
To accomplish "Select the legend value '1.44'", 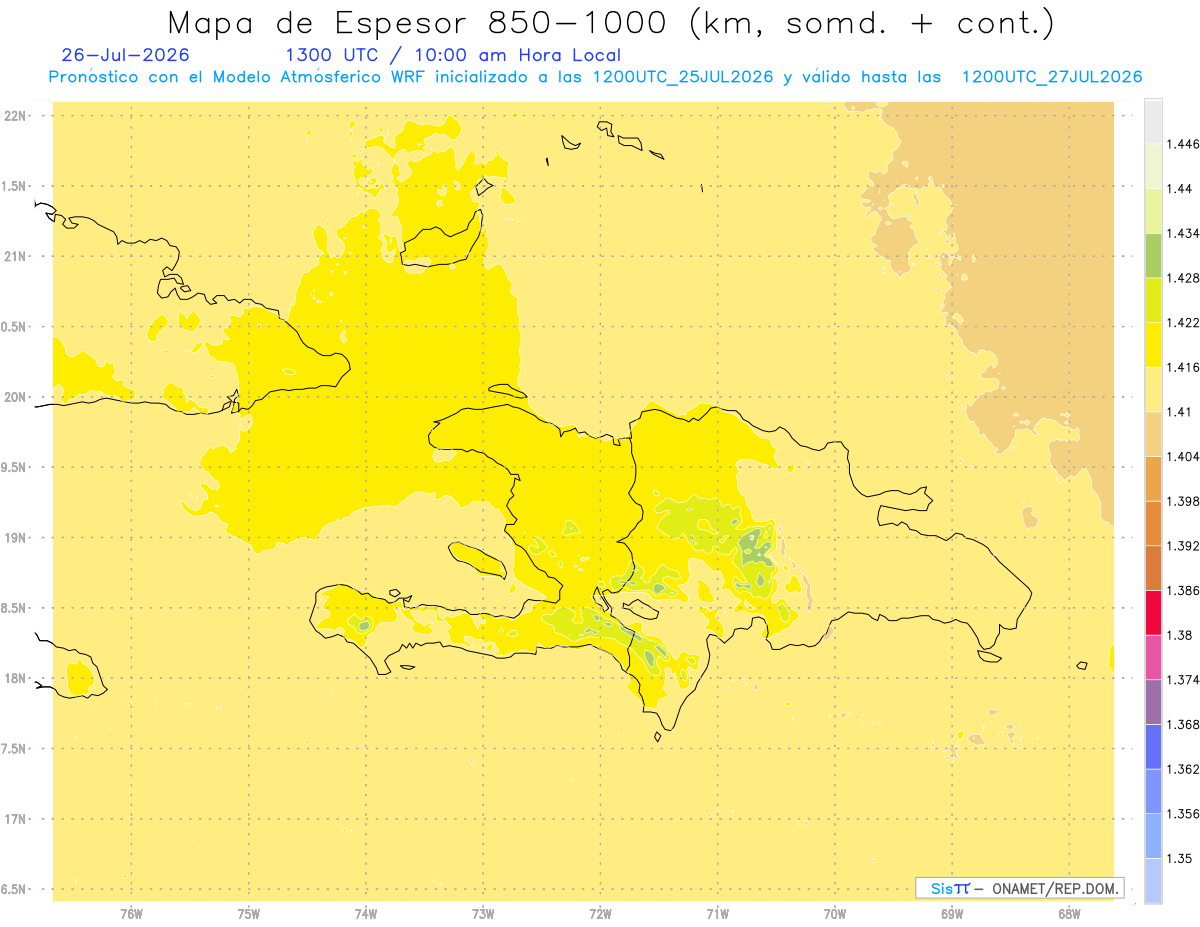I will (1178, 189).
